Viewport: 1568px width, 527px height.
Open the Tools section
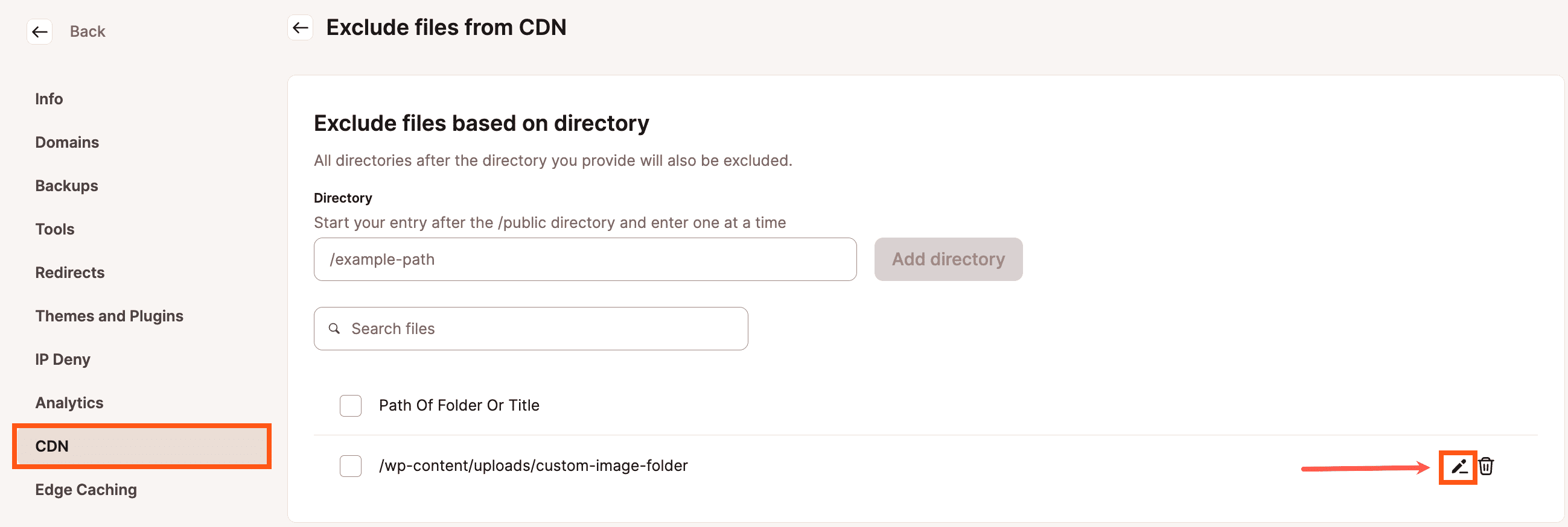(x=55, y=229)
